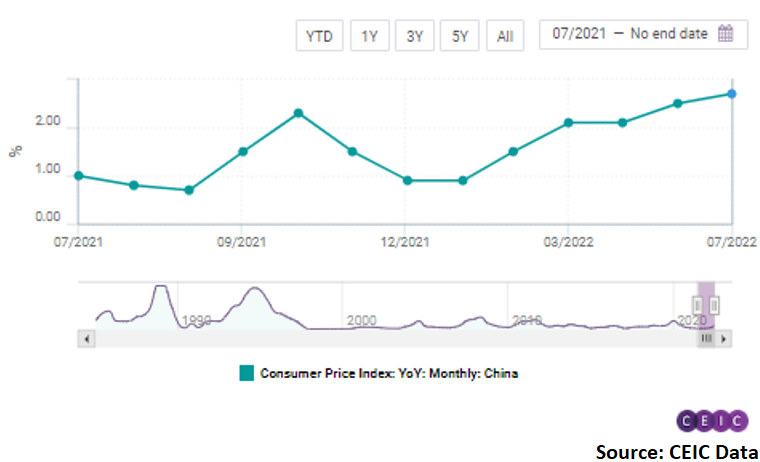Choose the 5Y time range
This screenshot has height=462, width=760.
point(459,35)
